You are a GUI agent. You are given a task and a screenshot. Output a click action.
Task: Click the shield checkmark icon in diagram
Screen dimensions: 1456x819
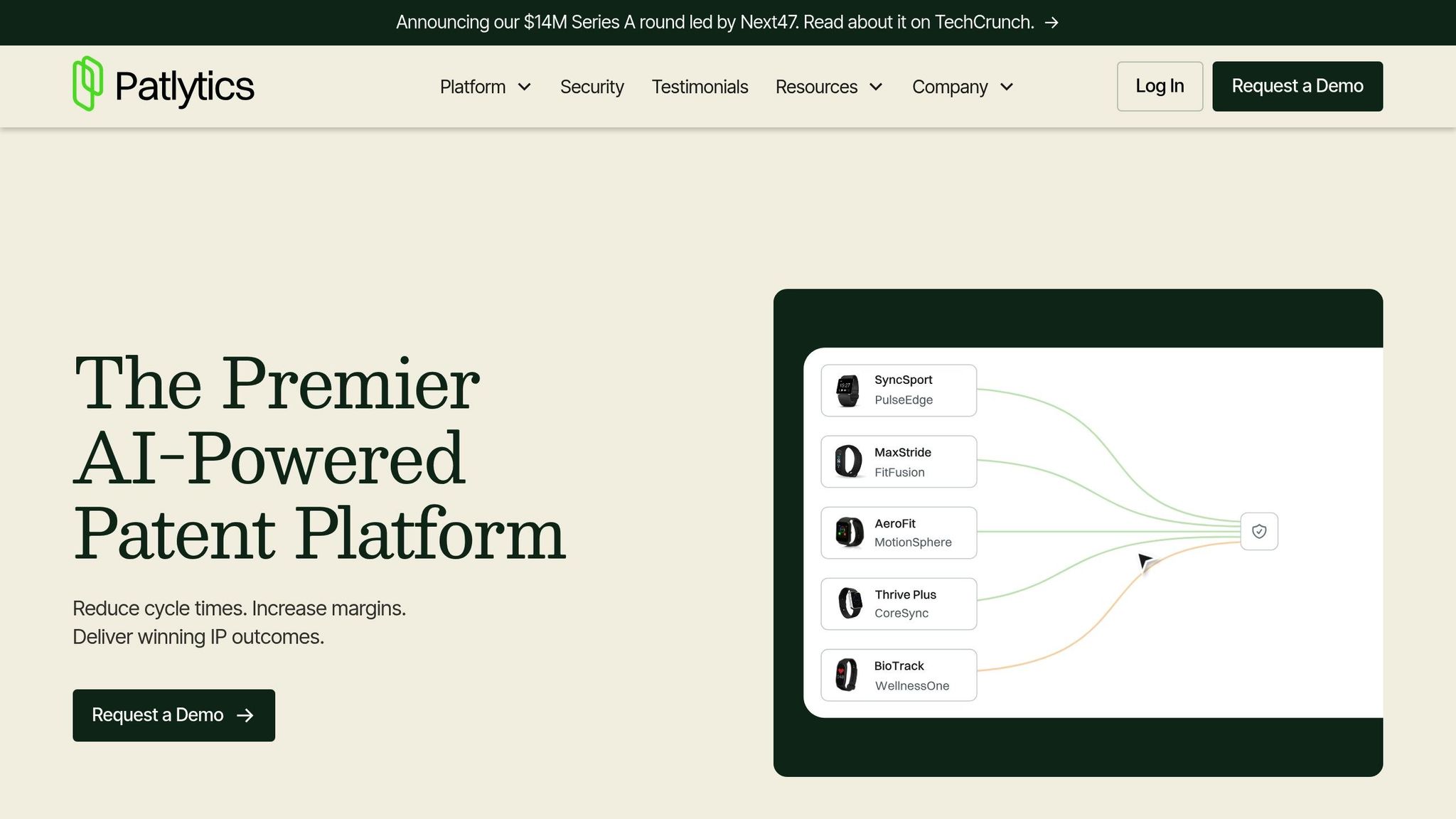[1259, 531]
